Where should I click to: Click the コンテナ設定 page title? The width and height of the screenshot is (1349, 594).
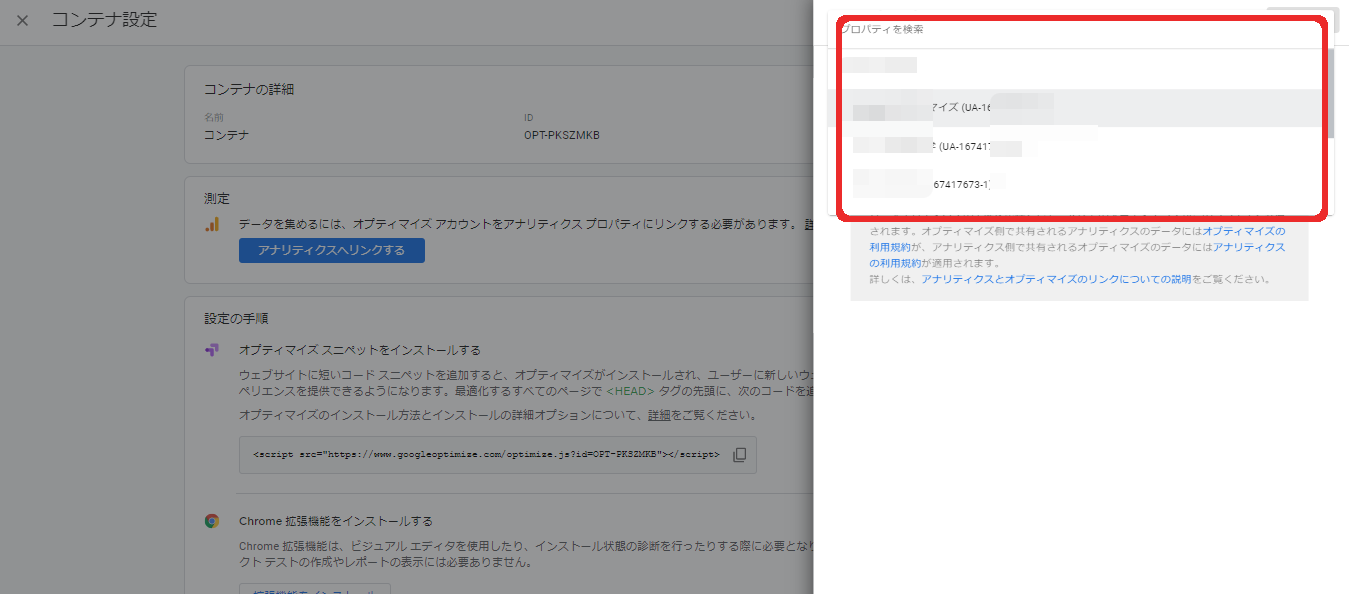(104, 20)
